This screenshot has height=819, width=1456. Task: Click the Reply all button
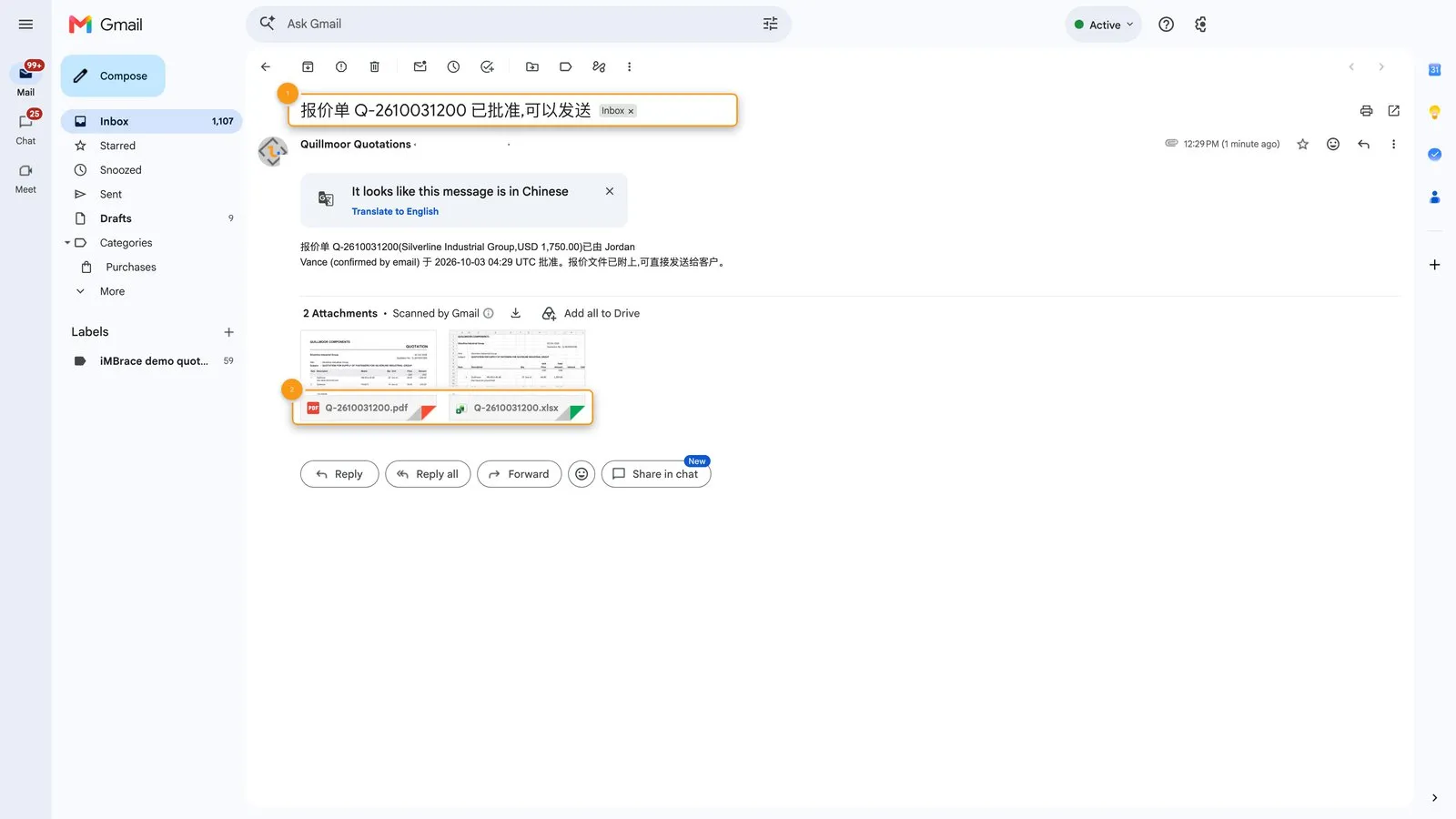coord(428,474)
